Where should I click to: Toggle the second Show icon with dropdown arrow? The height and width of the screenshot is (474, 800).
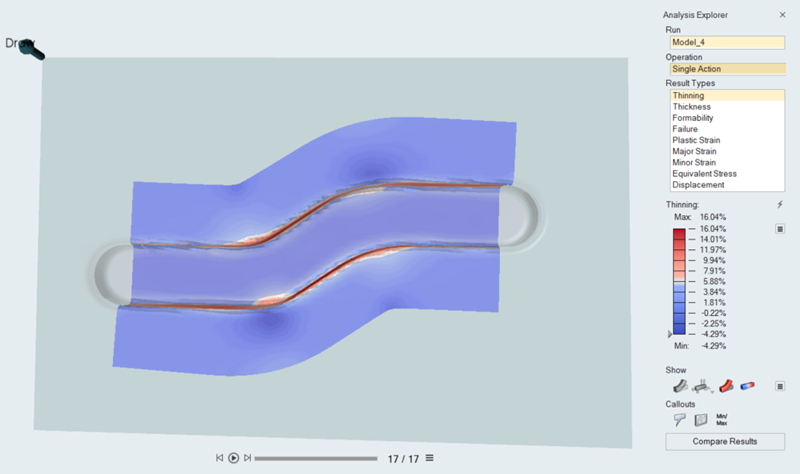click(x=702, y=385)
